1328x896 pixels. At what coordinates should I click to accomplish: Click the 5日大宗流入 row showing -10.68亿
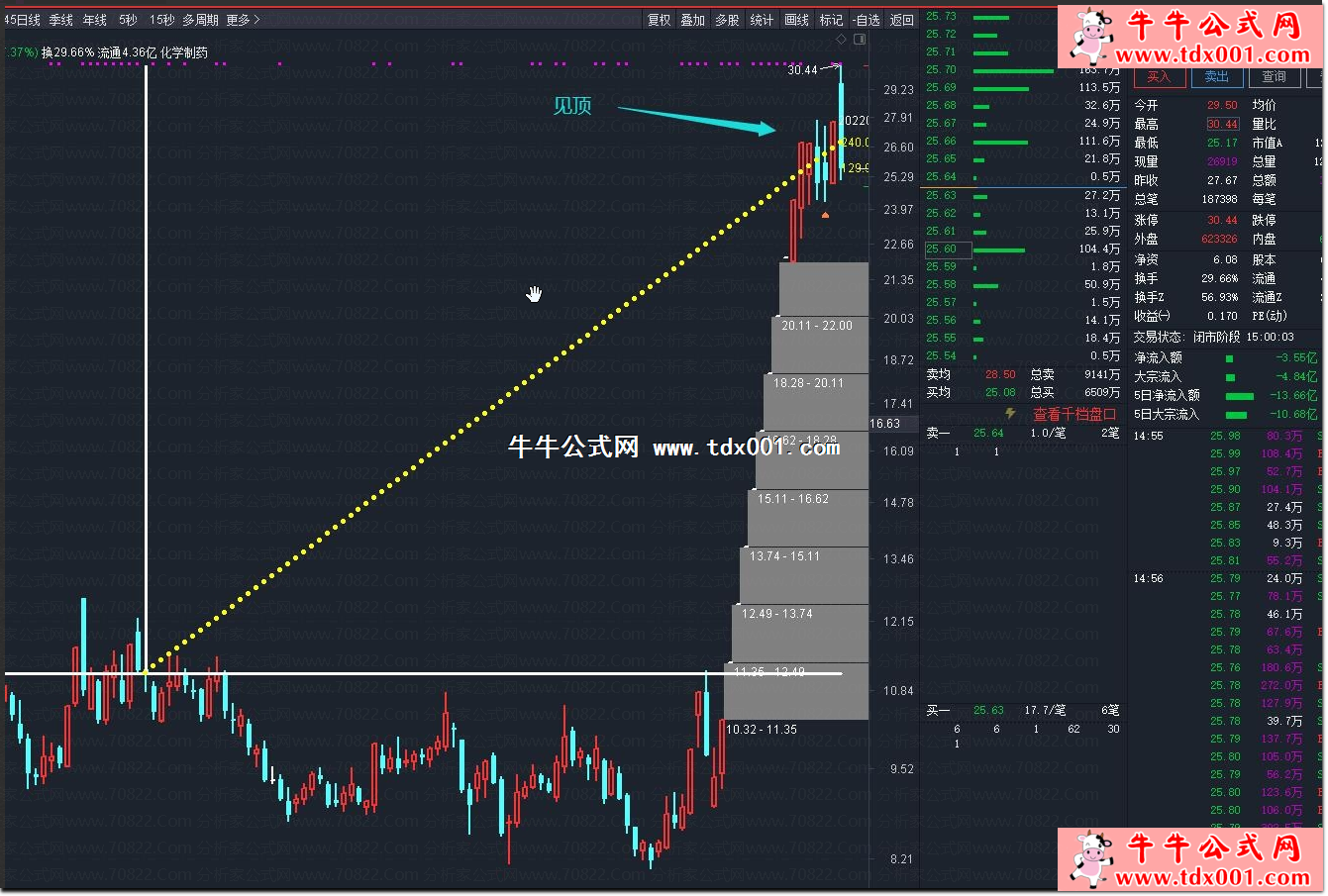pyautogui.click(x=1226, y=414)
